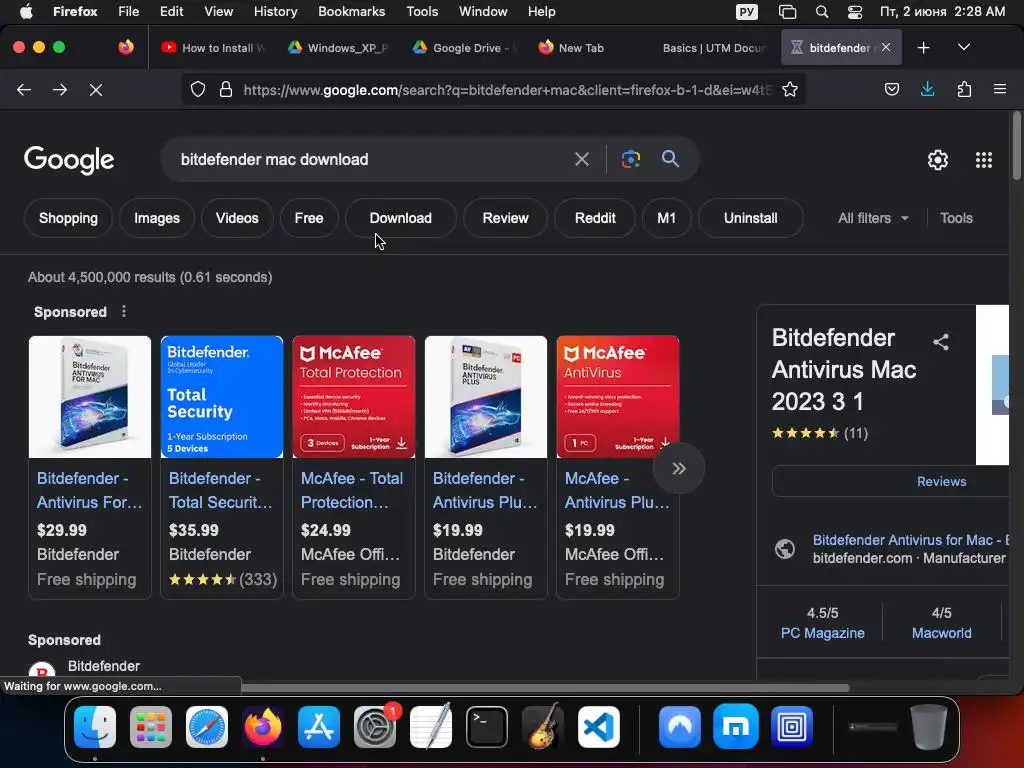Screen dimensions: 1024x768
Task: Submit search using magnifier icon
Action: pos(670,159)
